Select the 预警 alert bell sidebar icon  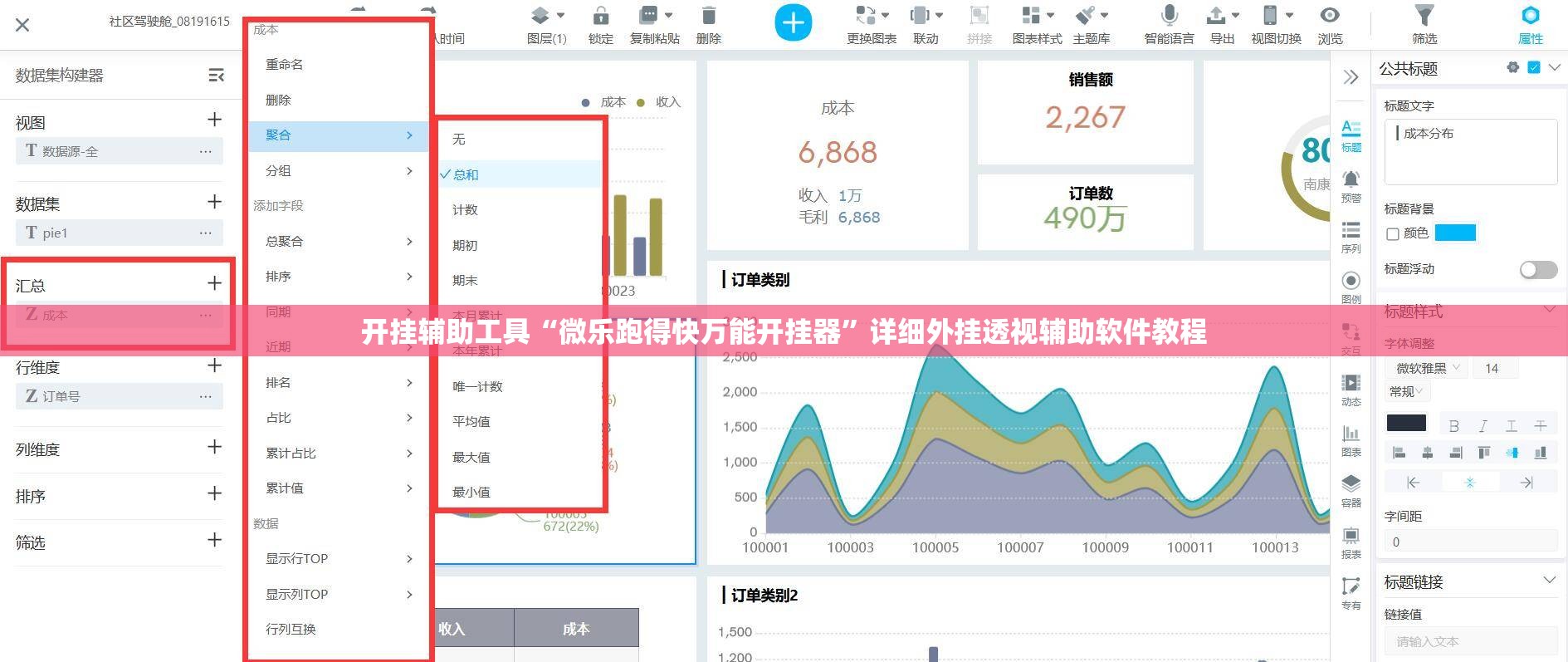[1351, 187]
